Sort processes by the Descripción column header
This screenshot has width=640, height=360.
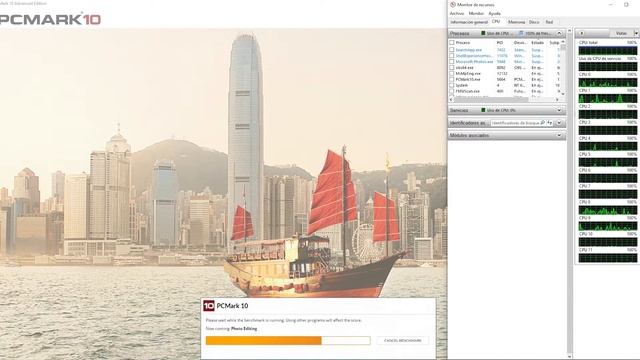click(x=520, y=42)
